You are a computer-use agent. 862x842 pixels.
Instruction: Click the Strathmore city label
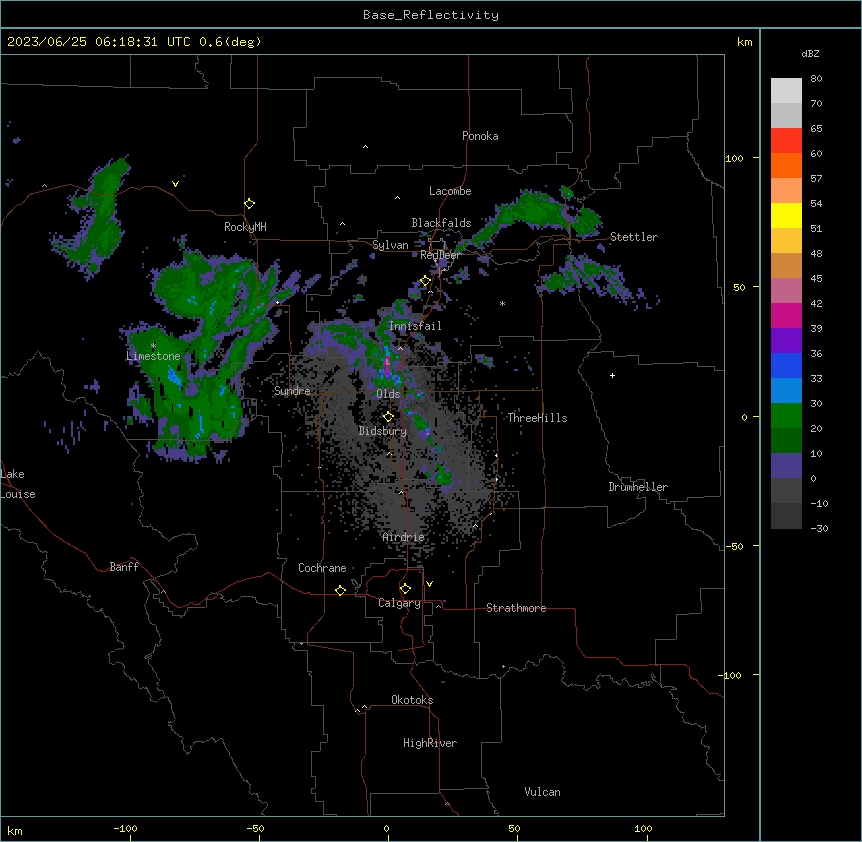click(x=516, y=608)
